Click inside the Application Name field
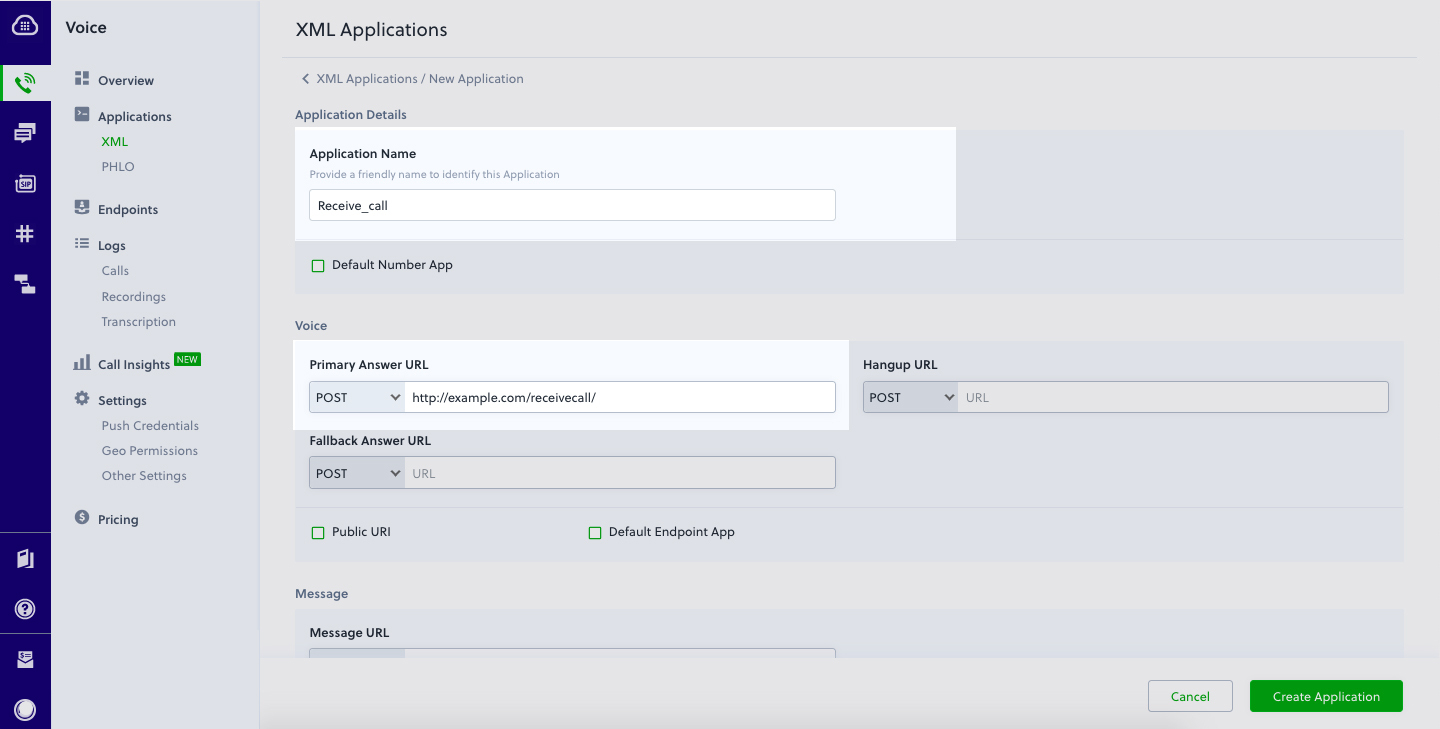This screenshot has width=1440, height=729. [x=571, y=205]
